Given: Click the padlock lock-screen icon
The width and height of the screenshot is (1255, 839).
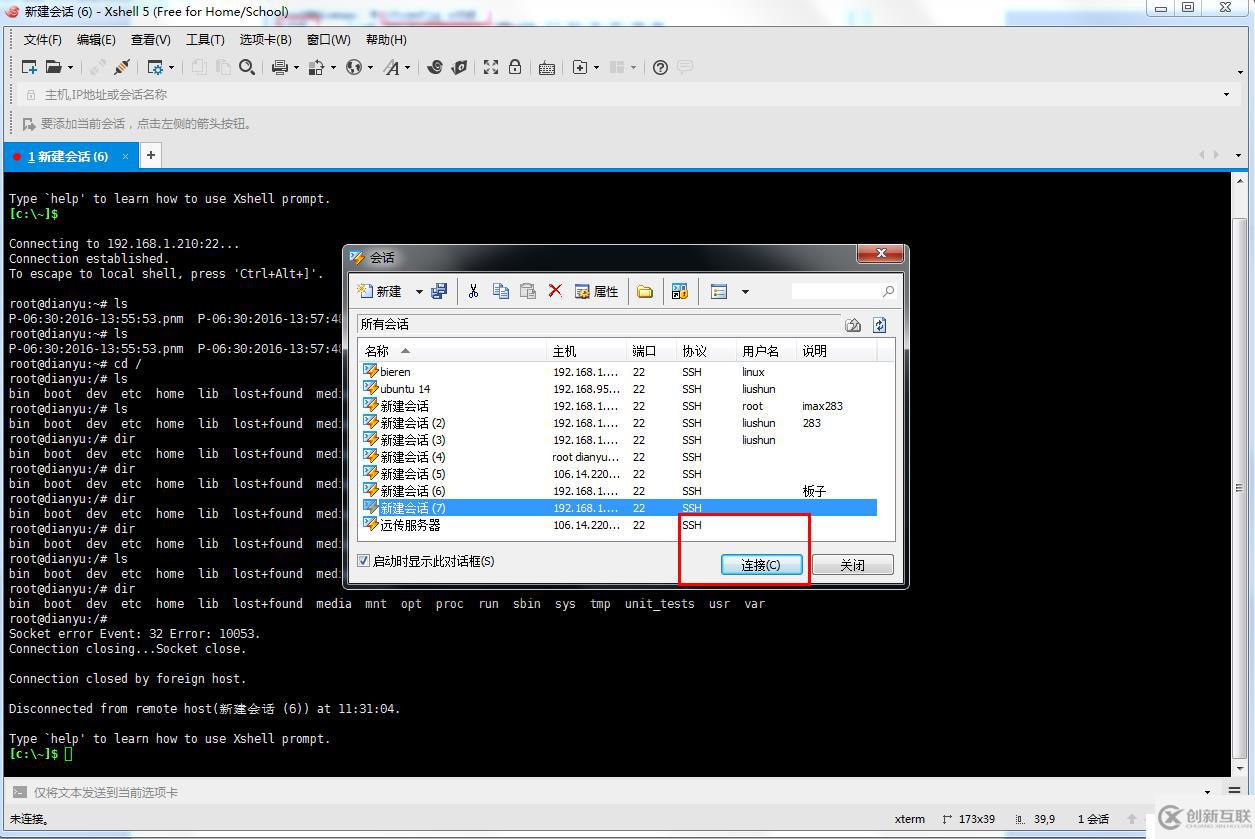Looking at the screenshot, I should [x=515, y=67].
